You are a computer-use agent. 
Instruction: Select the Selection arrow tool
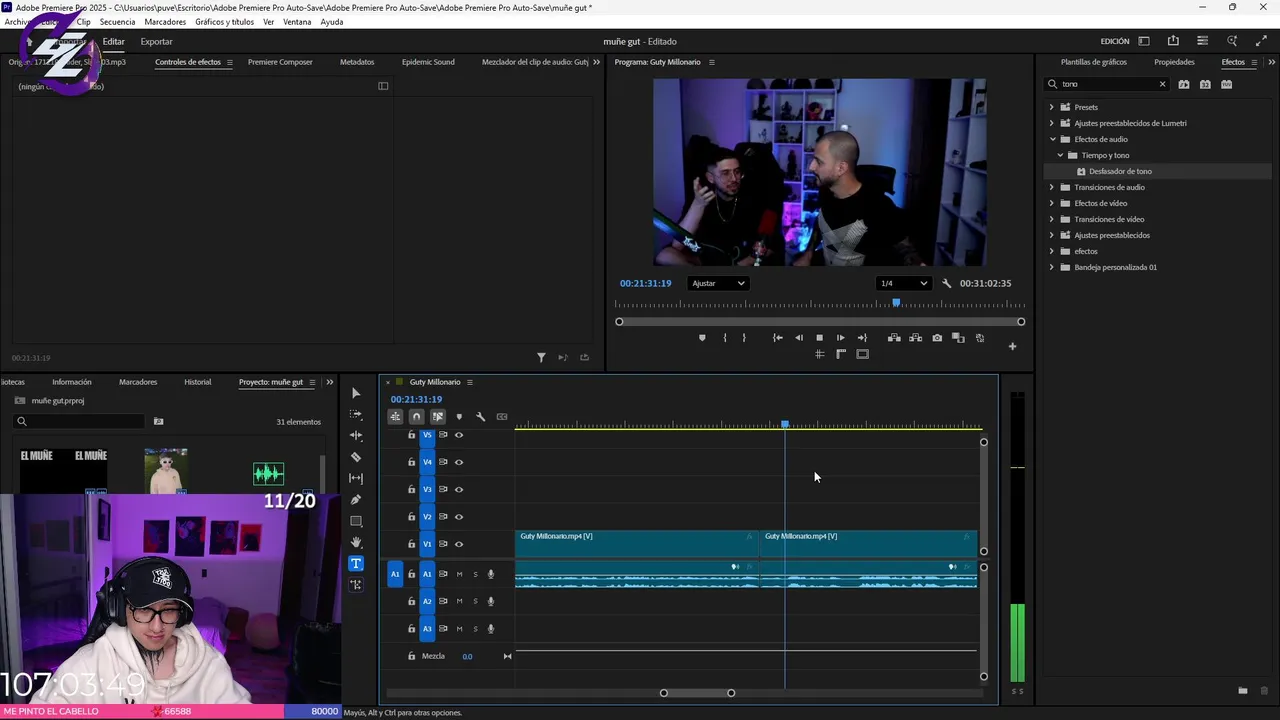coord(356,393)
